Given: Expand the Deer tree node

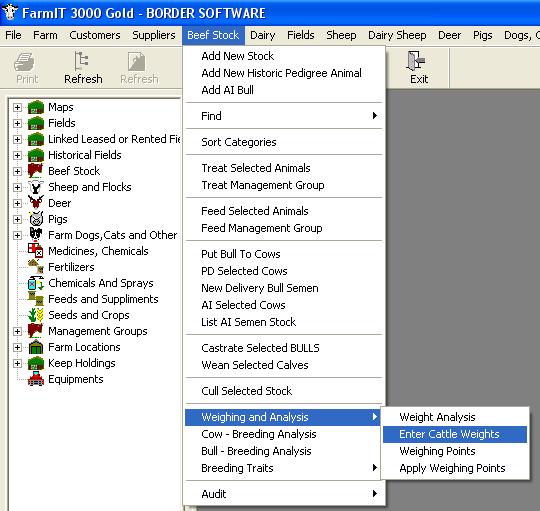Looking at the screenshot, I should coord(17,203).
